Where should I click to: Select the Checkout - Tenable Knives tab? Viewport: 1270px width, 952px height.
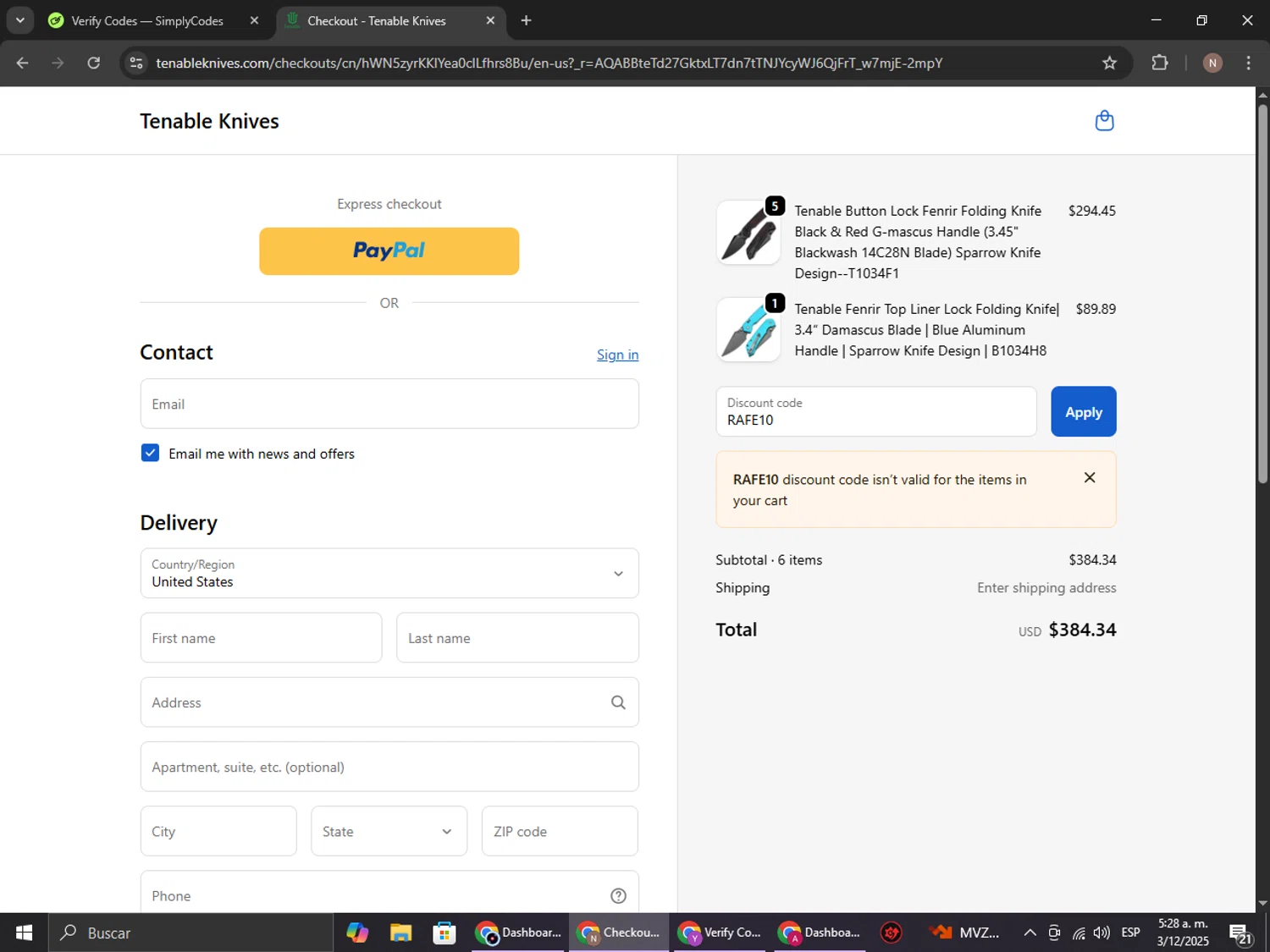pos(377,20)
